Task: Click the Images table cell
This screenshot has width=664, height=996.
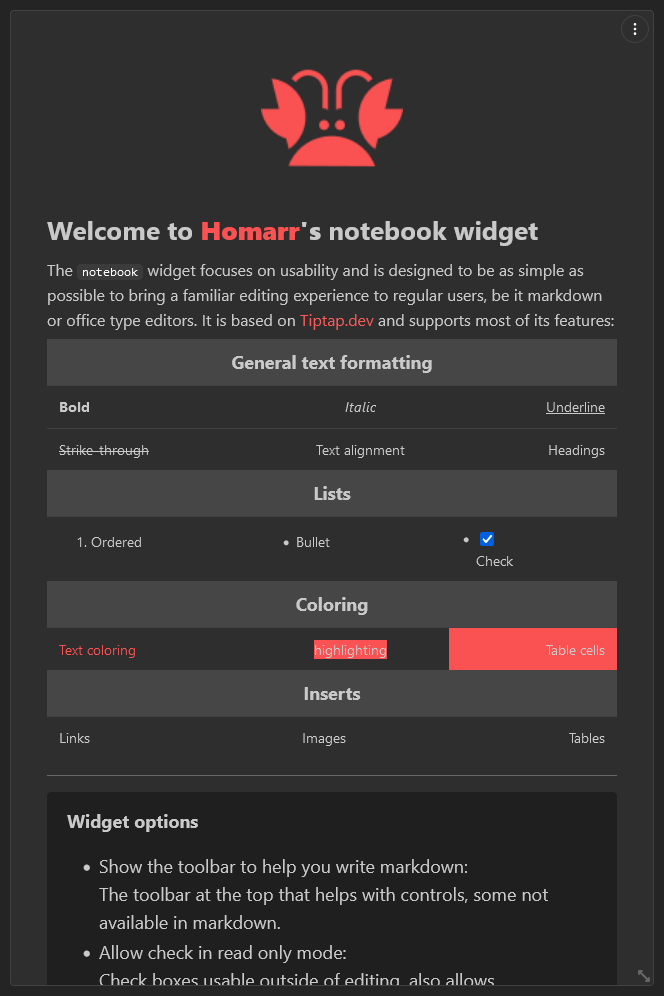Action: 324,738
